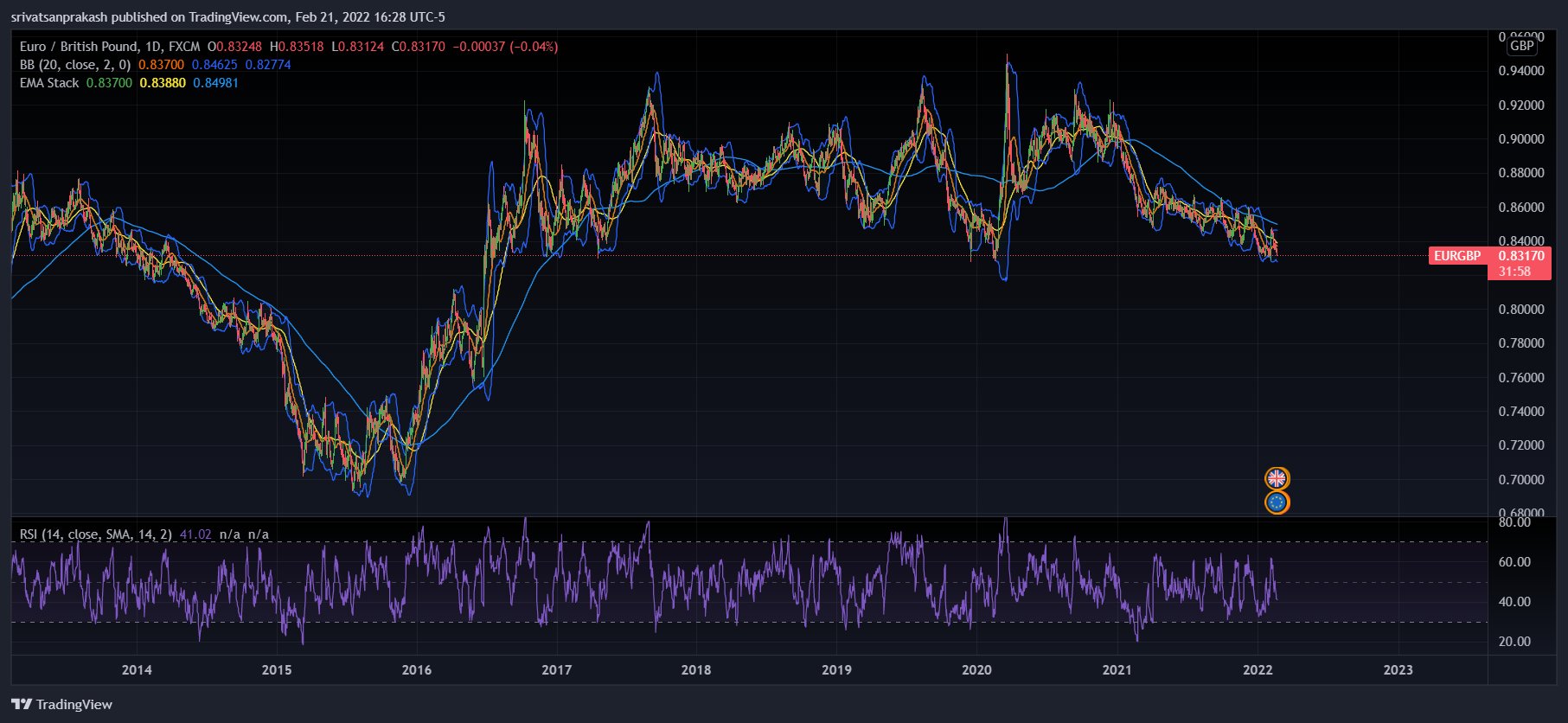Click the red EURGBP symbol label
1568x723 pixels.
tap(1458, 256)
